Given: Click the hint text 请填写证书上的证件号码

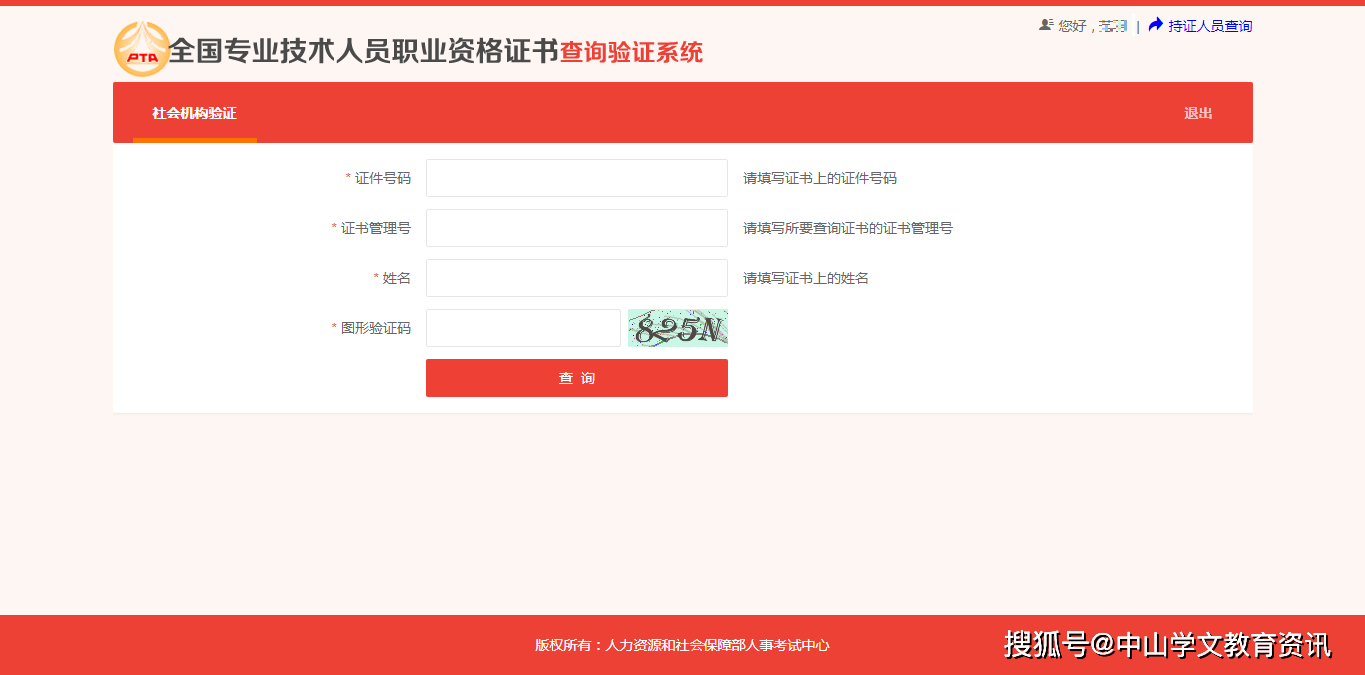Looking at the screenshot, I should pos(820,178).
